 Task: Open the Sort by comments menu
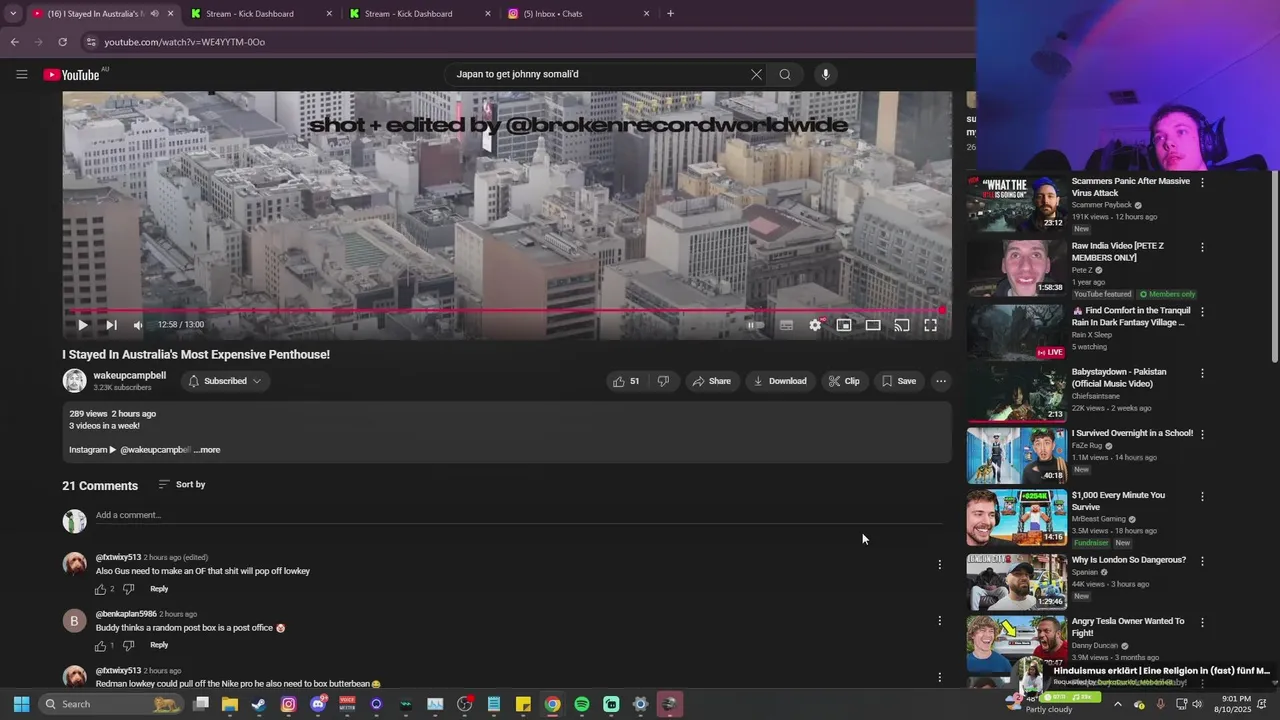[182, 485]
